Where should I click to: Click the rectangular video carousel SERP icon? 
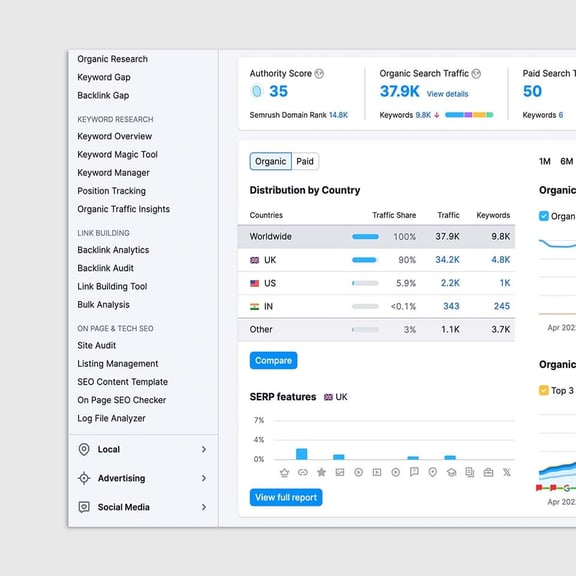click(377, 472)
